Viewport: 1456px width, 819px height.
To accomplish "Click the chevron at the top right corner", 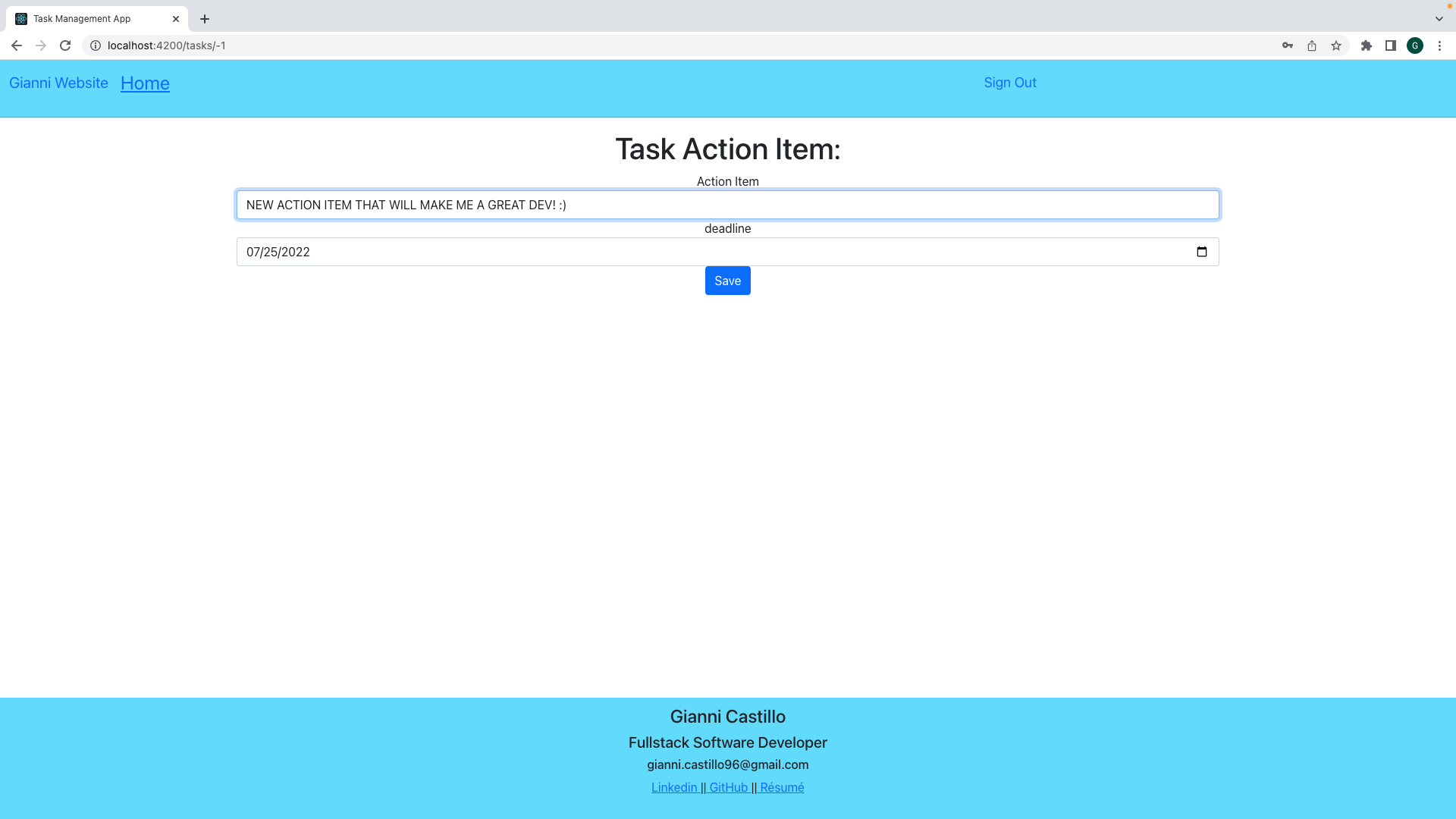I will click(x=1439, y=18).
